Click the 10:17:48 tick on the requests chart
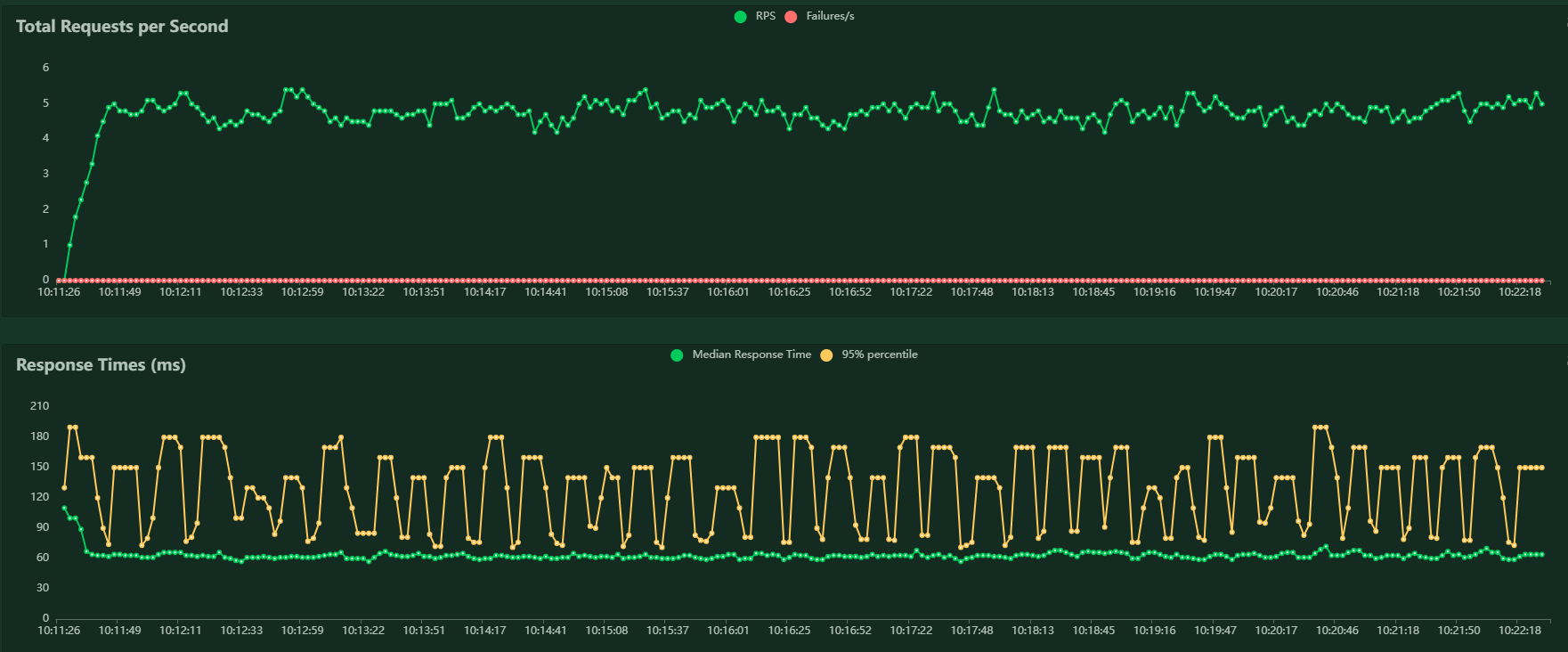Image resolution: width=1568 pixels, height=652 pixels. pos(972,292)
